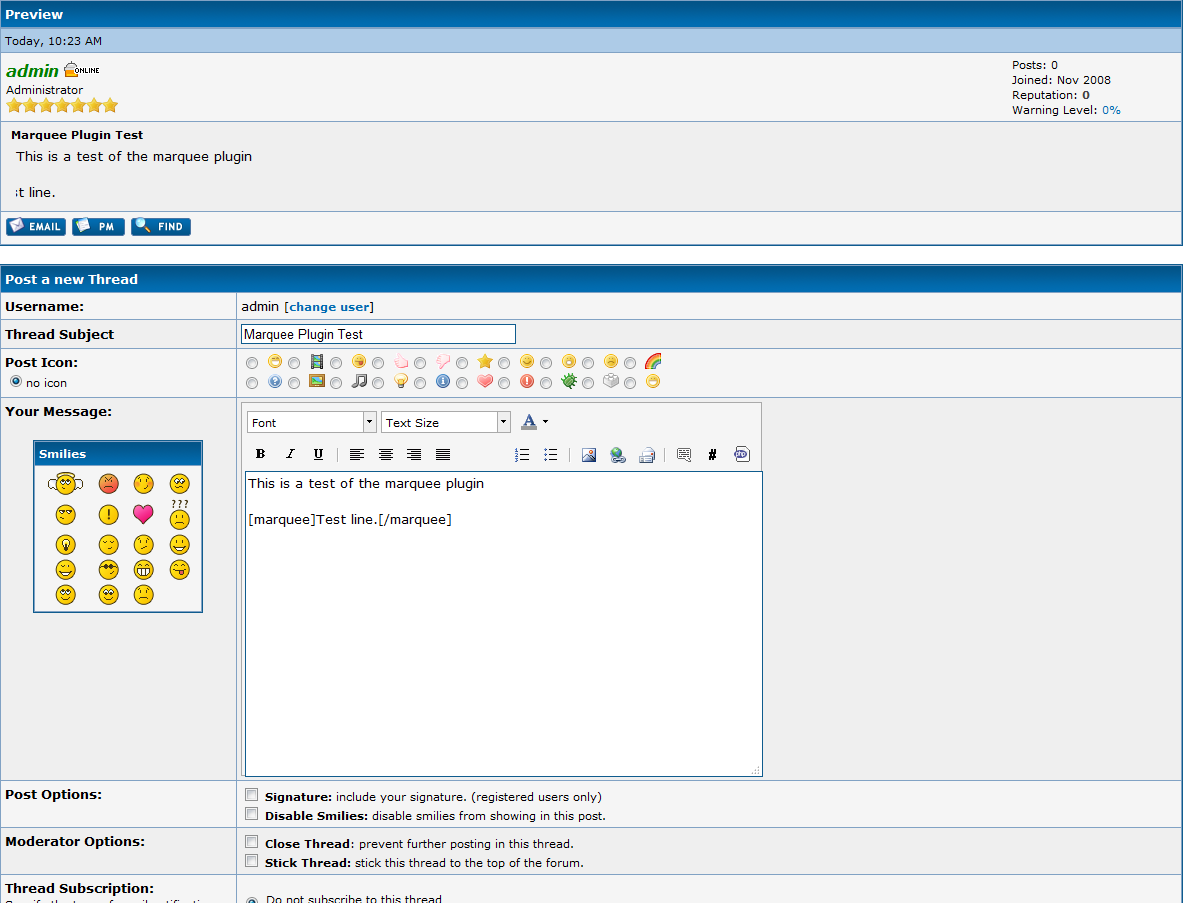The height and width of the screenshot is (903, 1185).
Task: Click the Thread Subject input field
Action: point(378,334)
